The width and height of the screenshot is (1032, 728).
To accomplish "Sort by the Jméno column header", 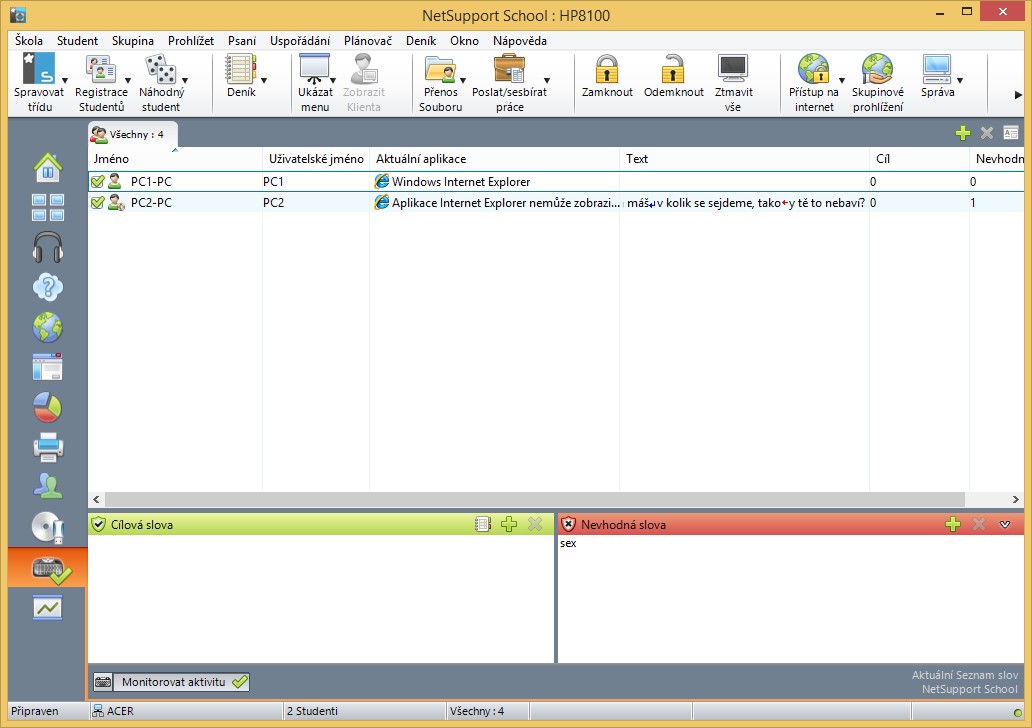I will tap(176, 159).
